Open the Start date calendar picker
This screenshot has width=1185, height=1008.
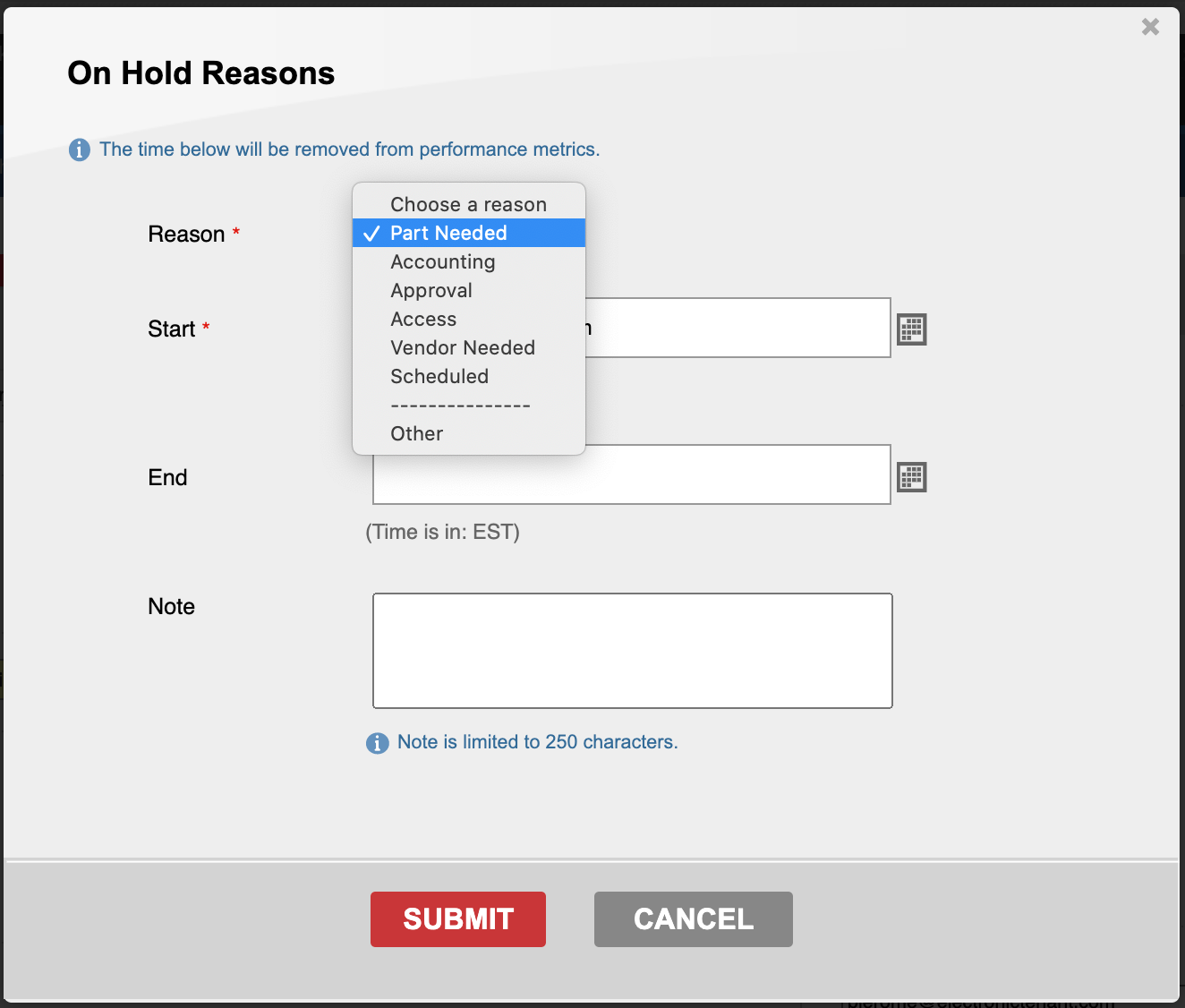[911, 329]
